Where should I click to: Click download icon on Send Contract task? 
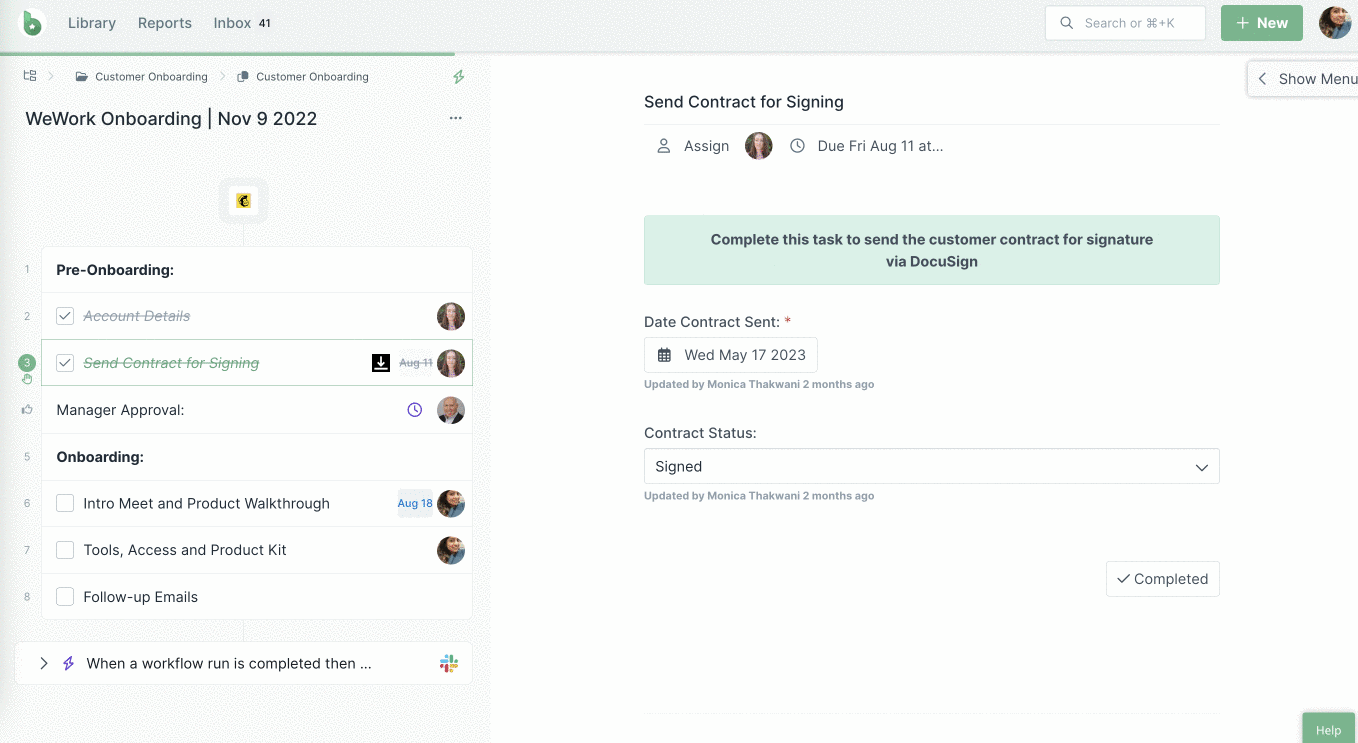tap(381, 363)
